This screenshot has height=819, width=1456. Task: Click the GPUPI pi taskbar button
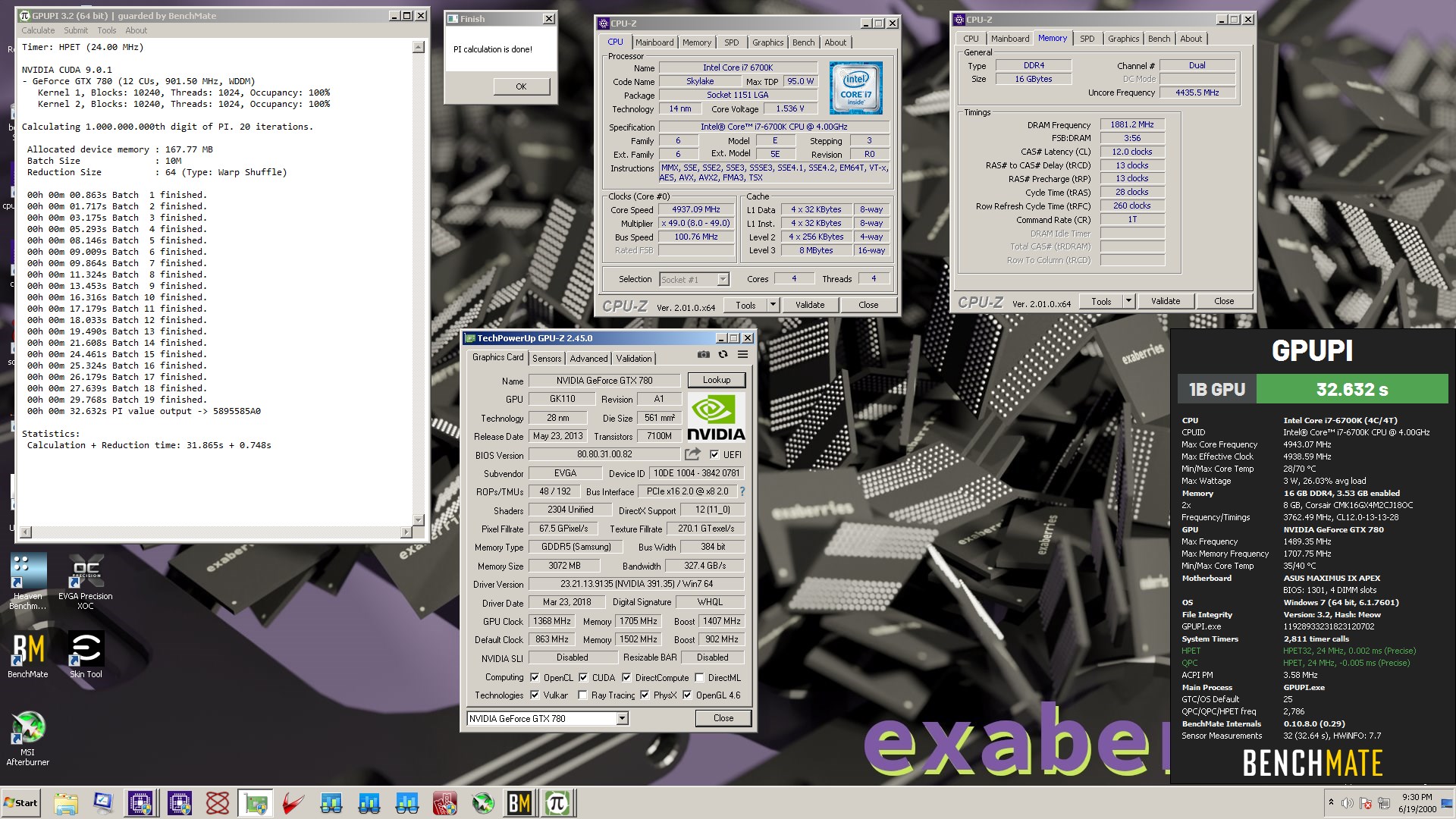tap(557, 803)
